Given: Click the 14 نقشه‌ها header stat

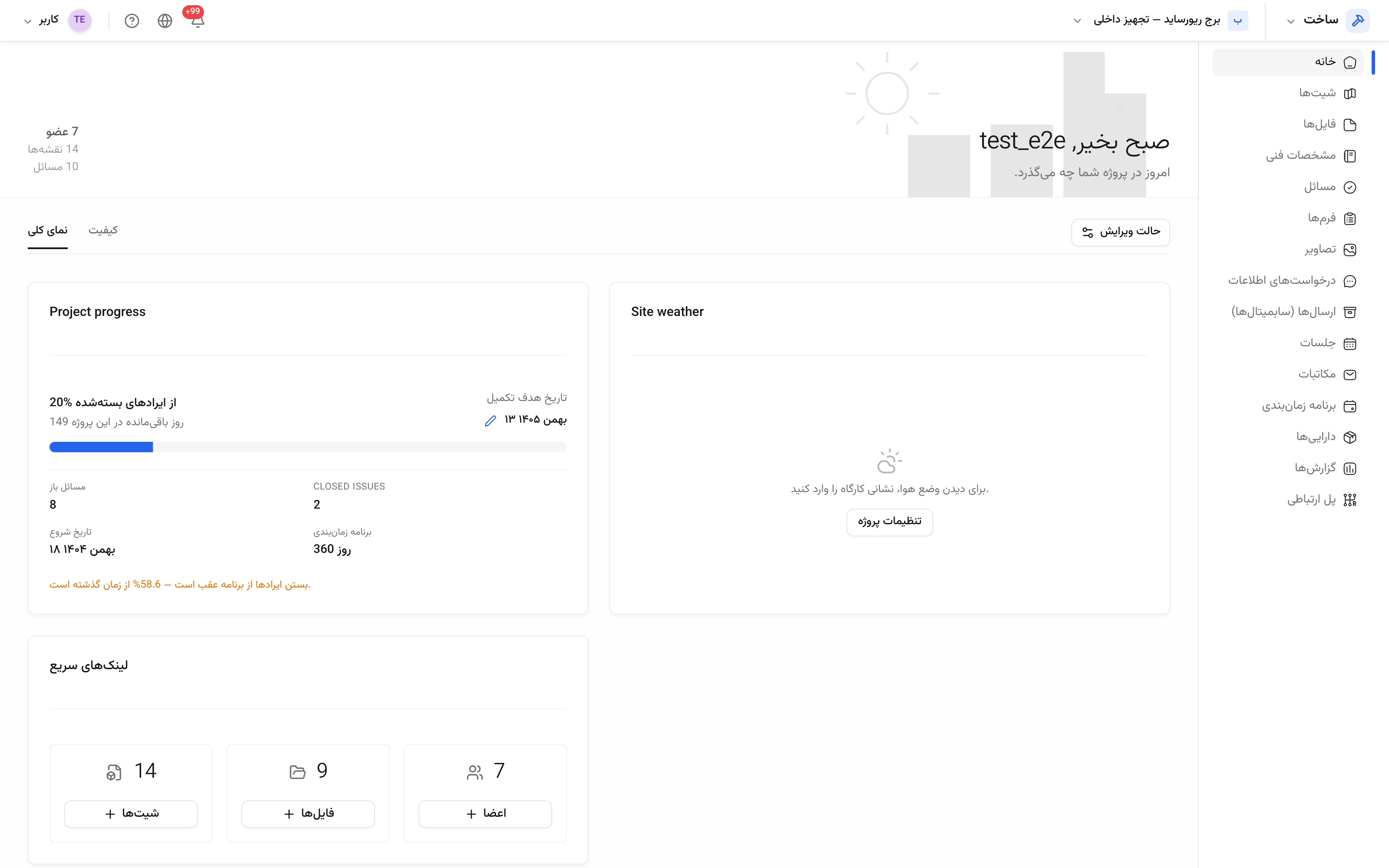Looking at the screenshot, I should [53, 149].
